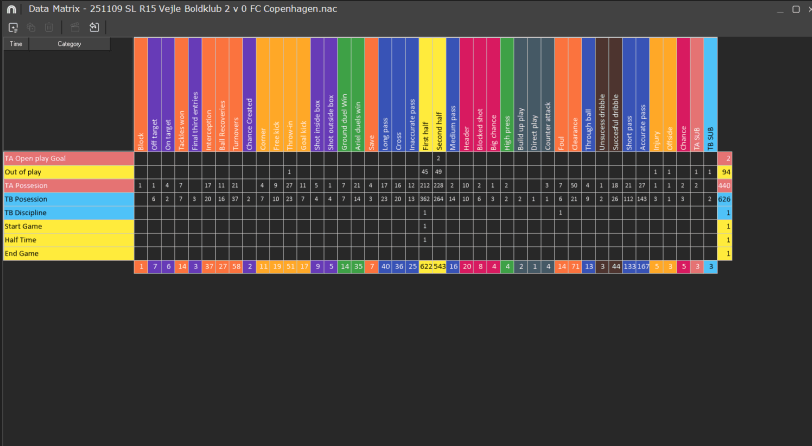Viewport: 812px width, 446px height.
Task: Click TA Possesion row total 440
Action: tap(724, 185)
